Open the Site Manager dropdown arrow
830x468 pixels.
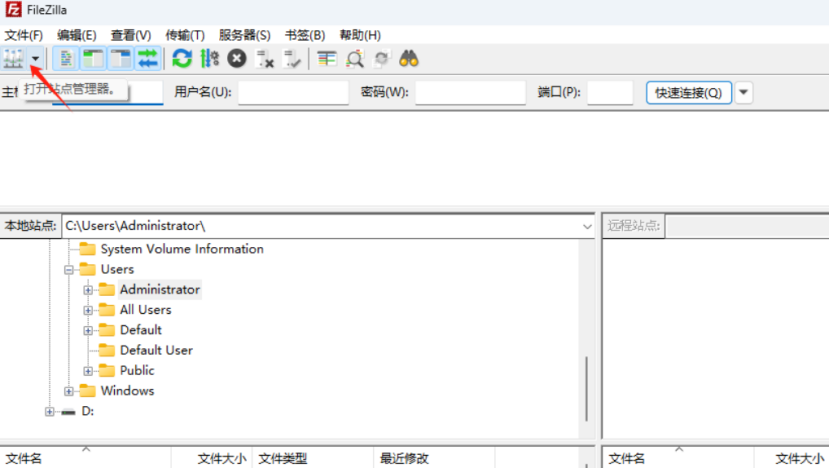[x=35, y=59]
